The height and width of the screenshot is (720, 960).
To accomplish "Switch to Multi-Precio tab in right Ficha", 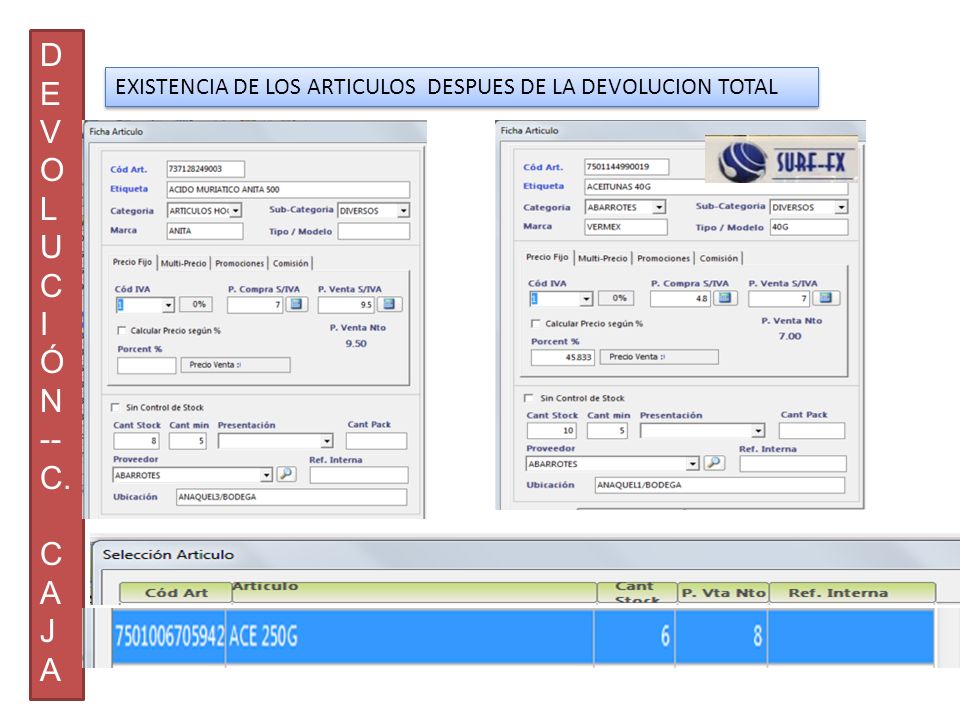I will pos(603,258).
